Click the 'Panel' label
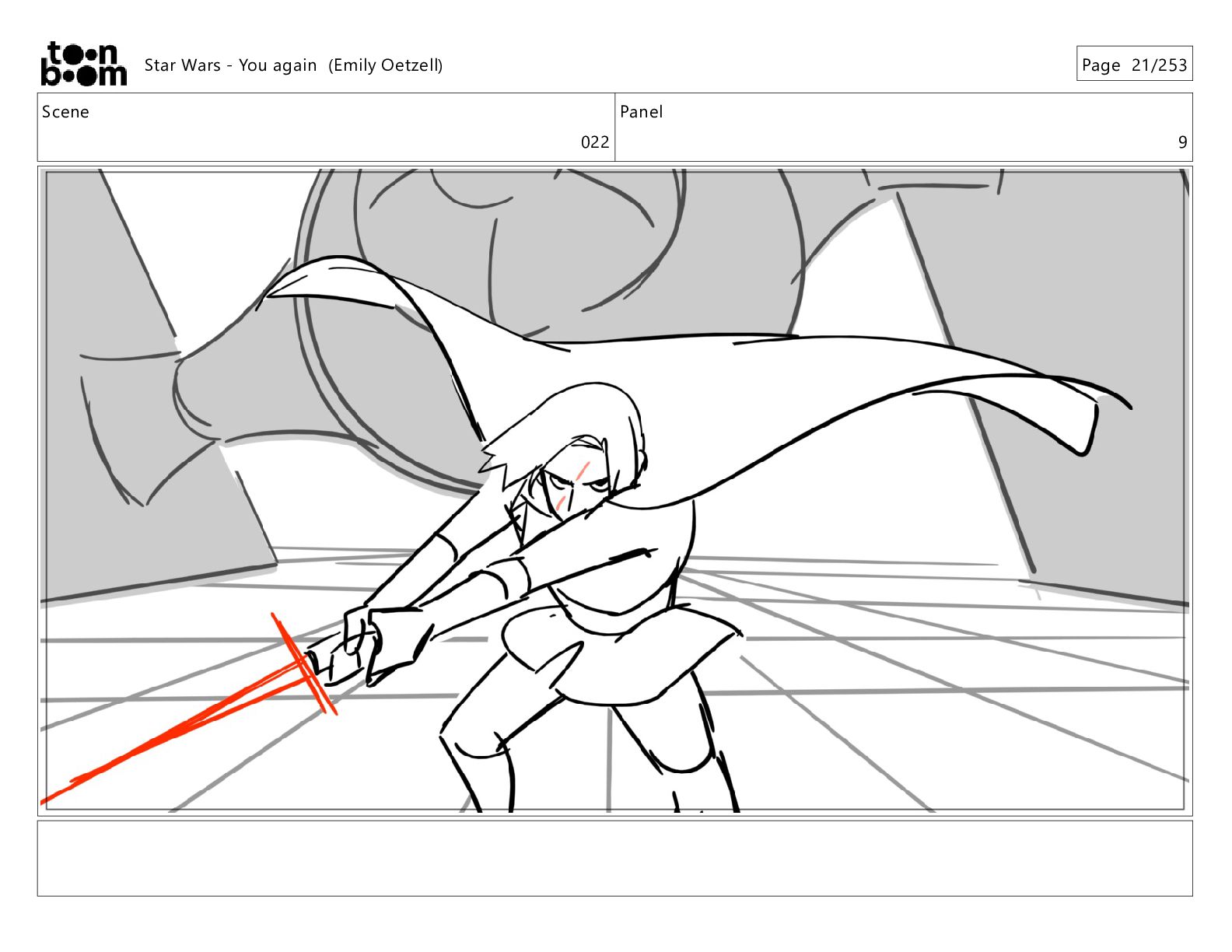This screenshot has height=952, width=1232. [641, 112]
